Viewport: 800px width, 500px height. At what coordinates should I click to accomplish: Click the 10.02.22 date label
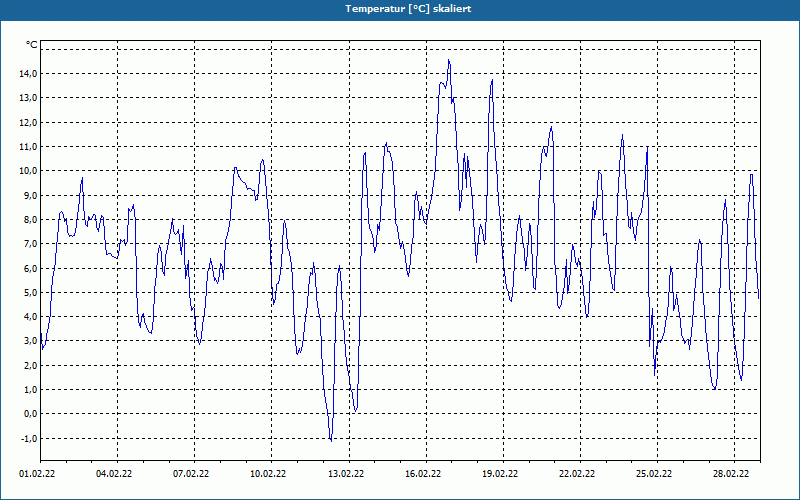tap(268, 474)
